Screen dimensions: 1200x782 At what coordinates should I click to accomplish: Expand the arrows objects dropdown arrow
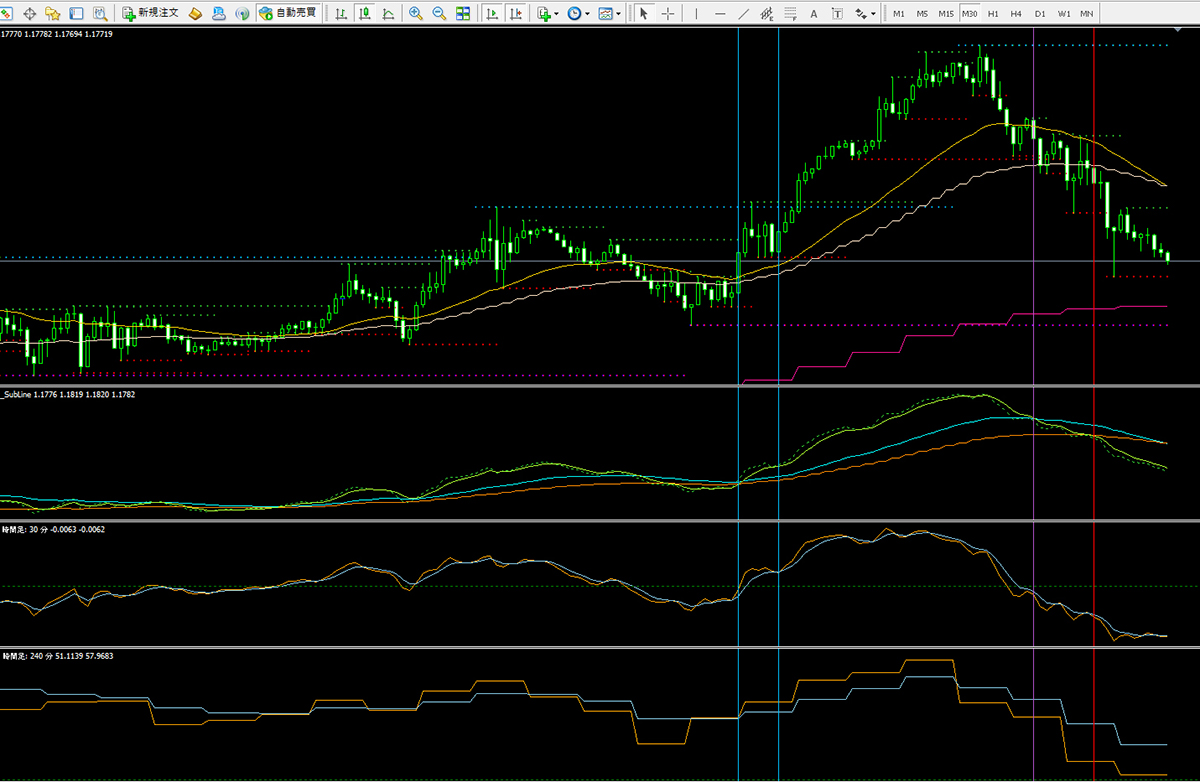(x=873, y=14)
